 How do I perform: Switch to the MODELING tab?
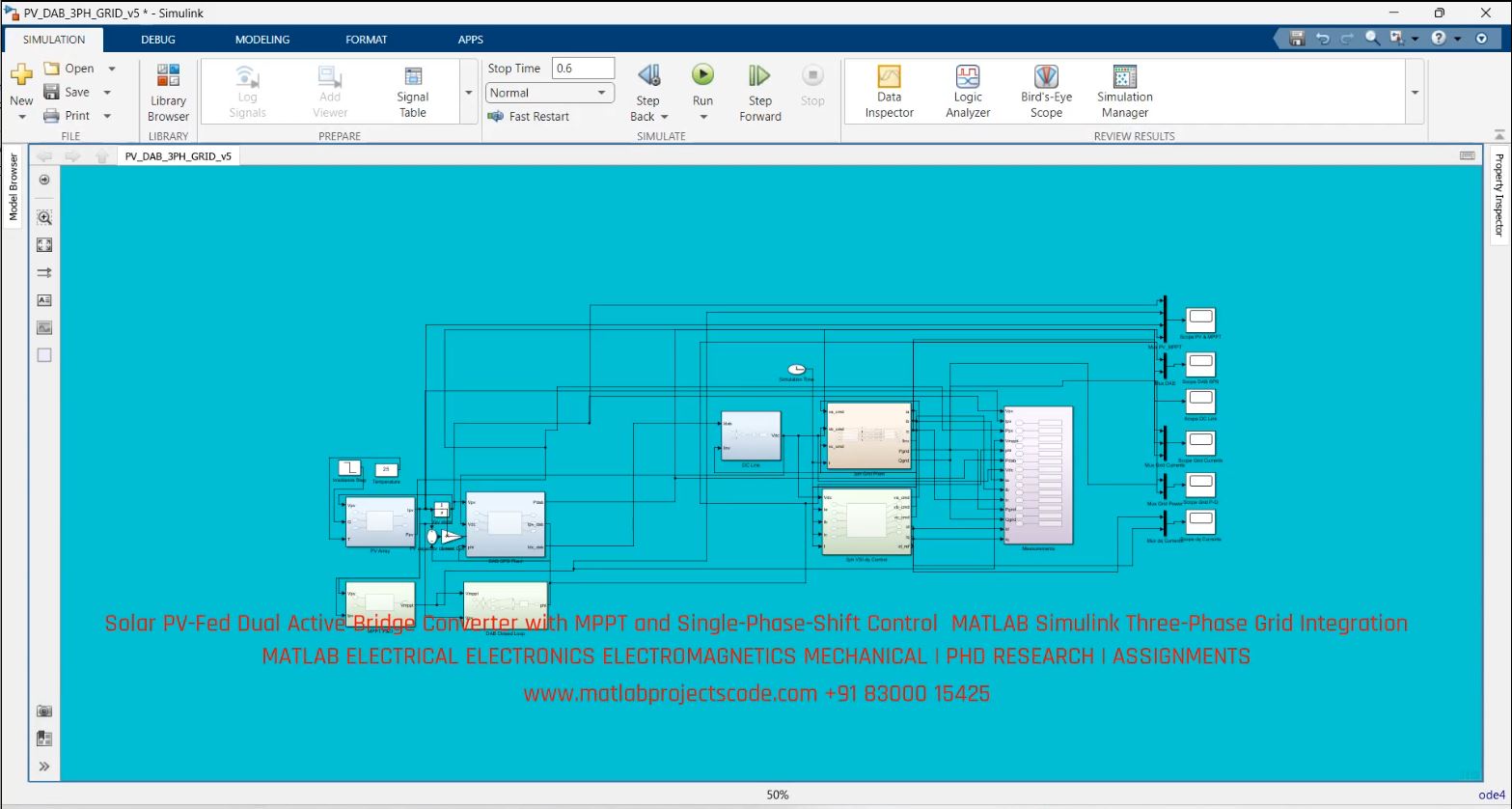tap(262, 40)
